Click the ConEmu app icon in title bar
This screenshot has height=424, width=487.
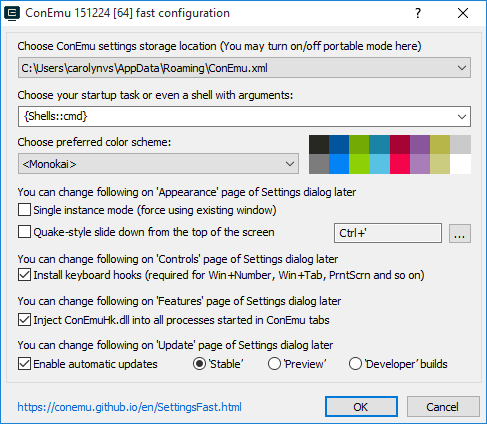tap(12, 14)
